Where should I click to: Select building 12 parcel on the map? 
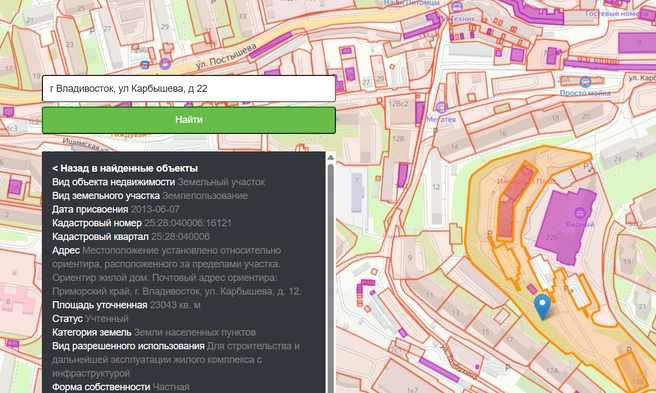(436, 187)
